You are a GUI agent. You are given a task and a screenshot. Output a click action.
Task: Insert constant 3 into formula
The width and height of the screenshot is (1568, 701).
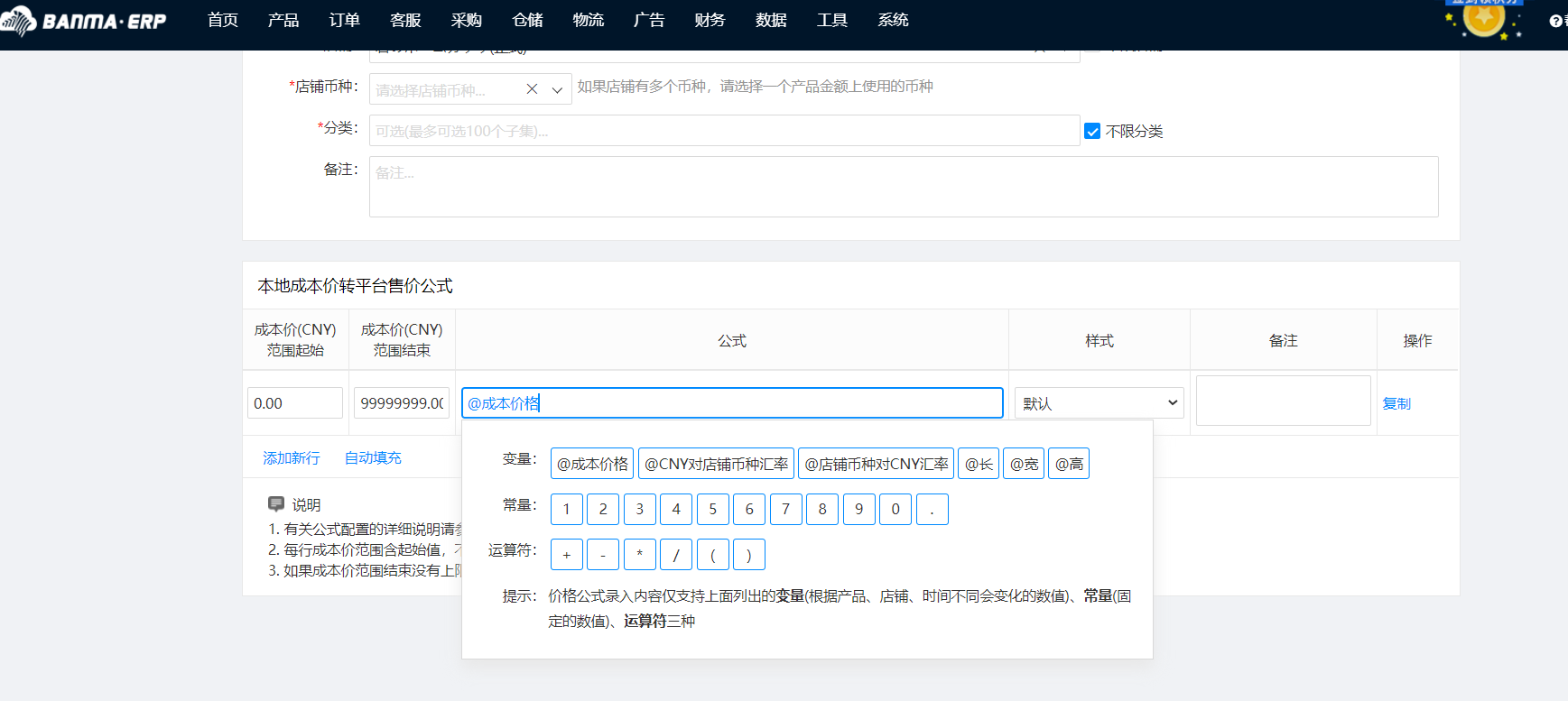(x=640, y=509)
